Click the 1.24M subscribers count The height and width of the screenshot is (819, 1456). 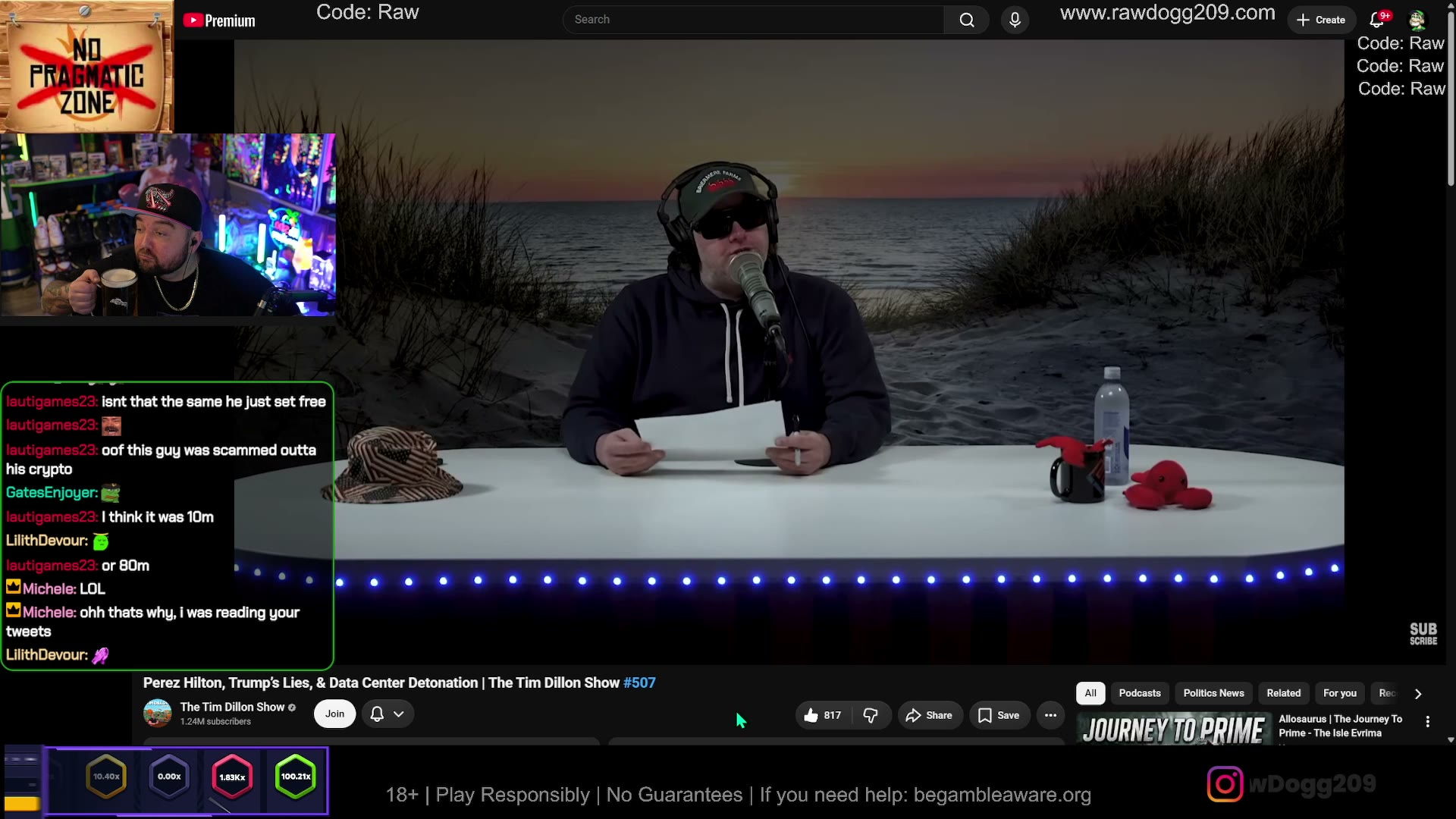[x=215, y=721]
